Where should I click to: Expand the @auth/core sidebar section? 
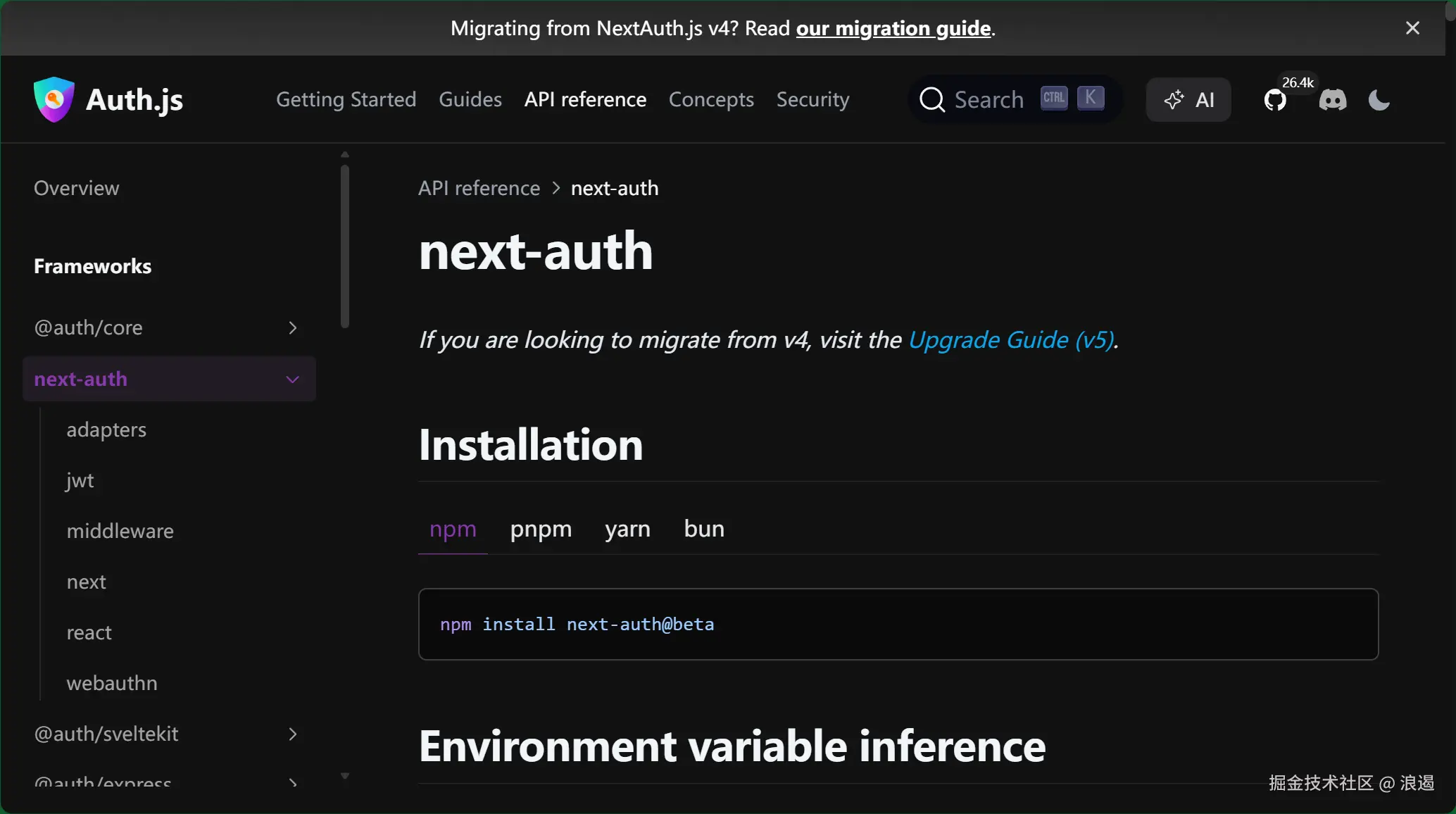pyautogui.click(x=292, y=328)
